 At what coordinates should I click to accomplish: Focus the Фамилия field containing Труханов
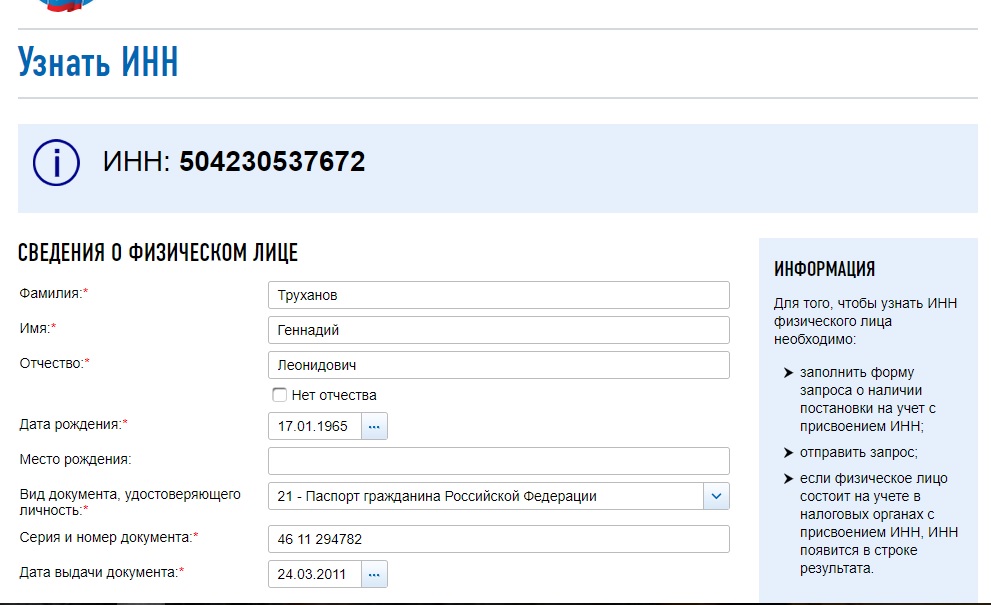(x=498, y=296)
